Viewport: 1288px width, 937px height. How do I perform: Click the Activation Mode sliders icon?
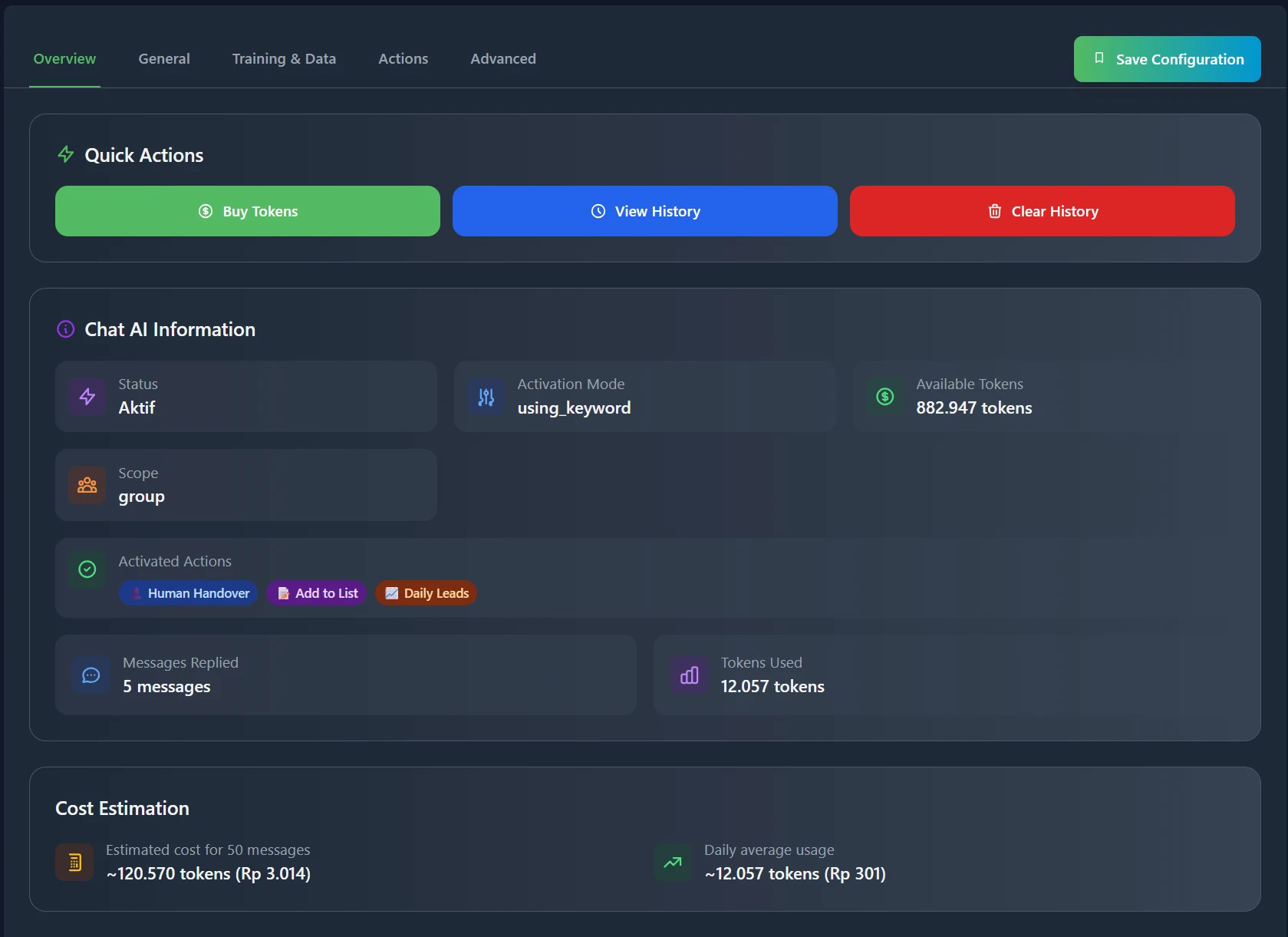coord(486,397)
